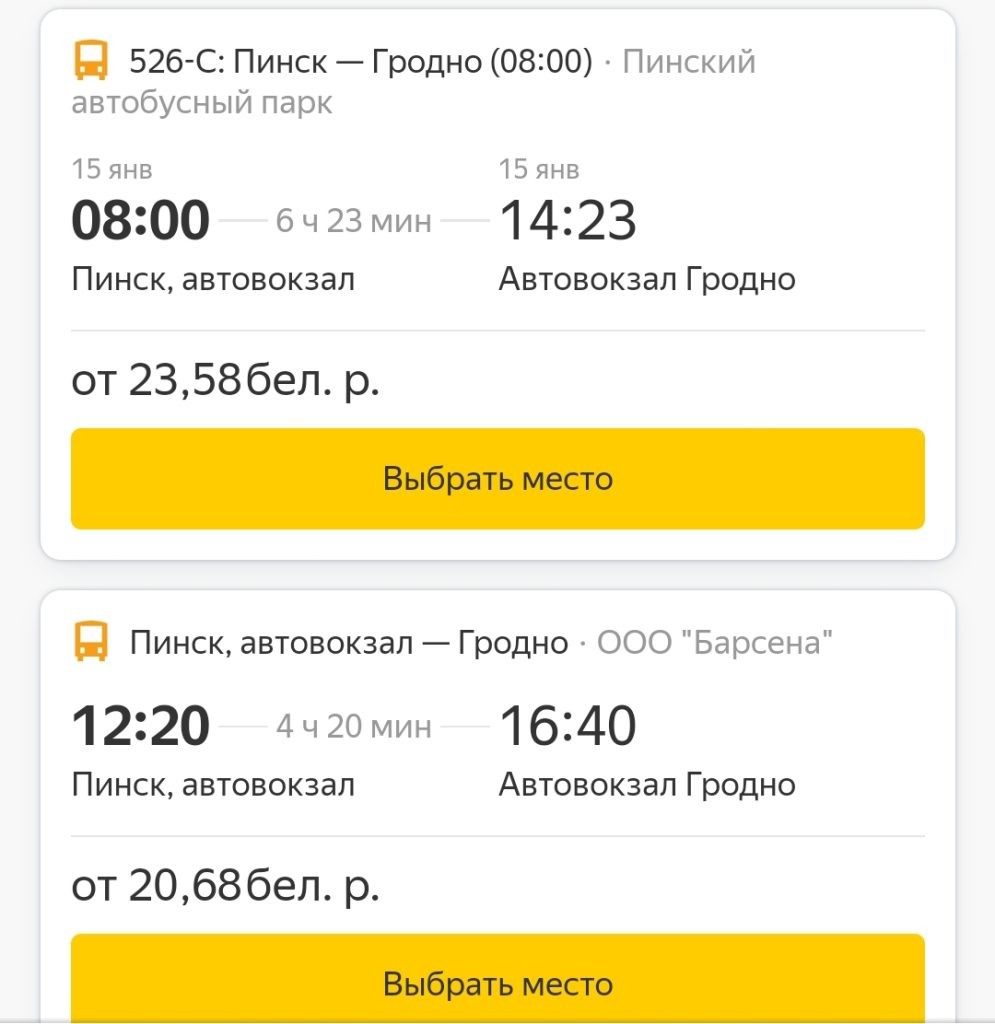Select the 12:20 departure time

coord(141,726)
